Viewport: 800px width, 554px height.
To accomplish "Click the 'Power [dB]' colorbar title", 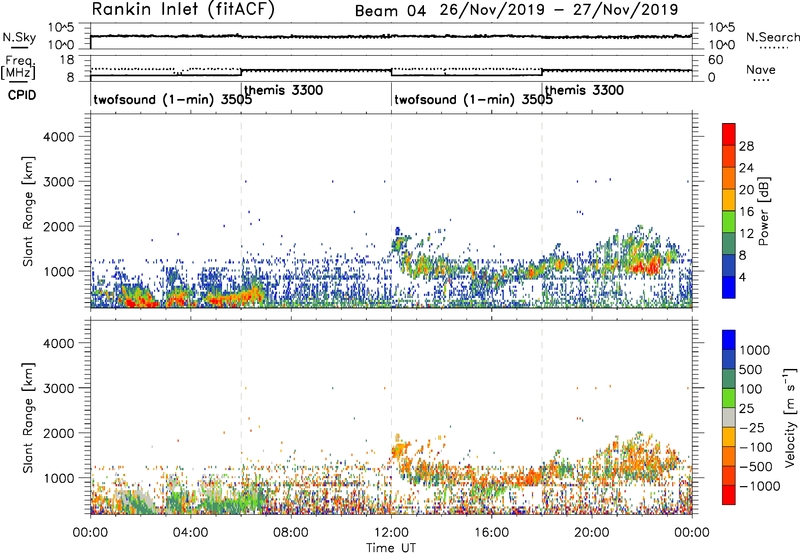I will [x=764, y=211].
